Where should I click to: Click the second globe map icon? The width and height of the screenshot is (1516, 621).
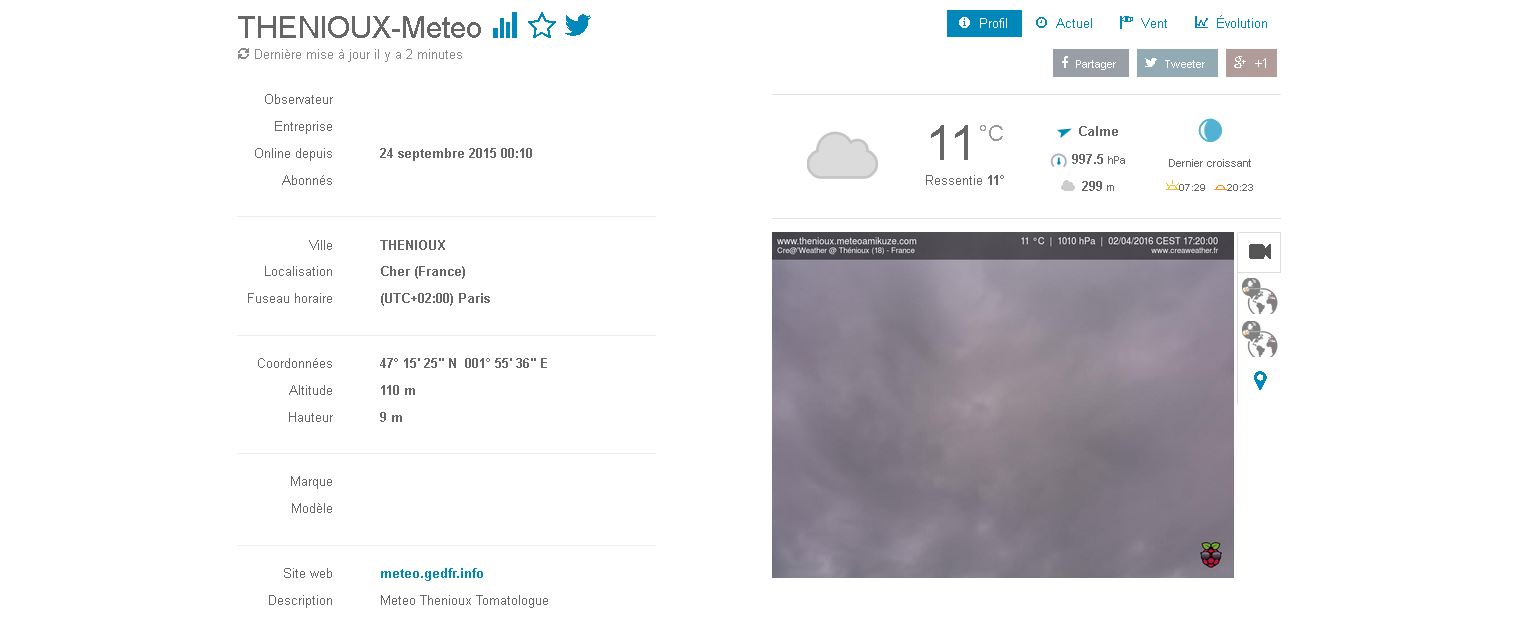coord(1260,339)
